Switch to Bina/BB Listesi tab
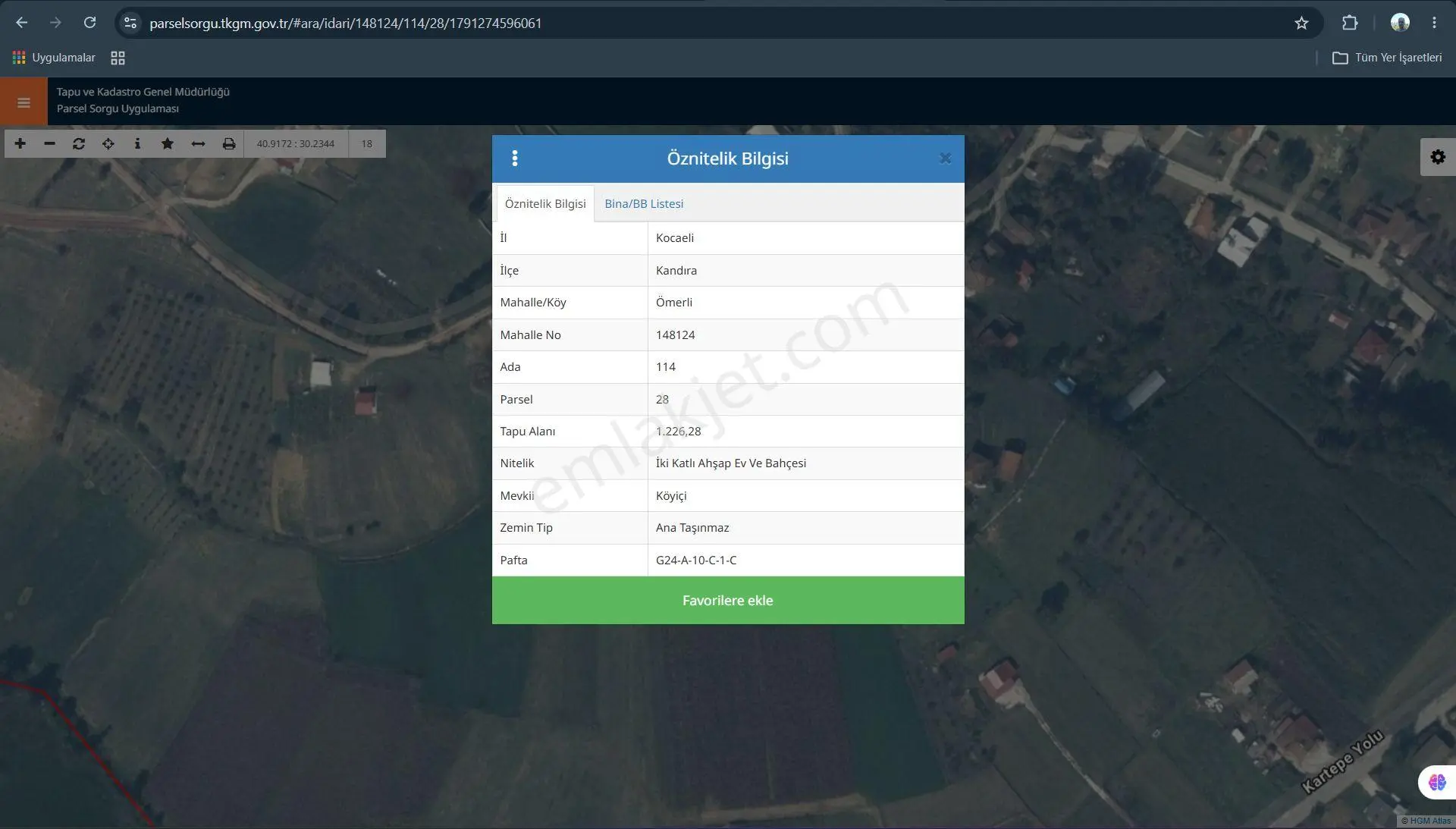 [644, 203]
